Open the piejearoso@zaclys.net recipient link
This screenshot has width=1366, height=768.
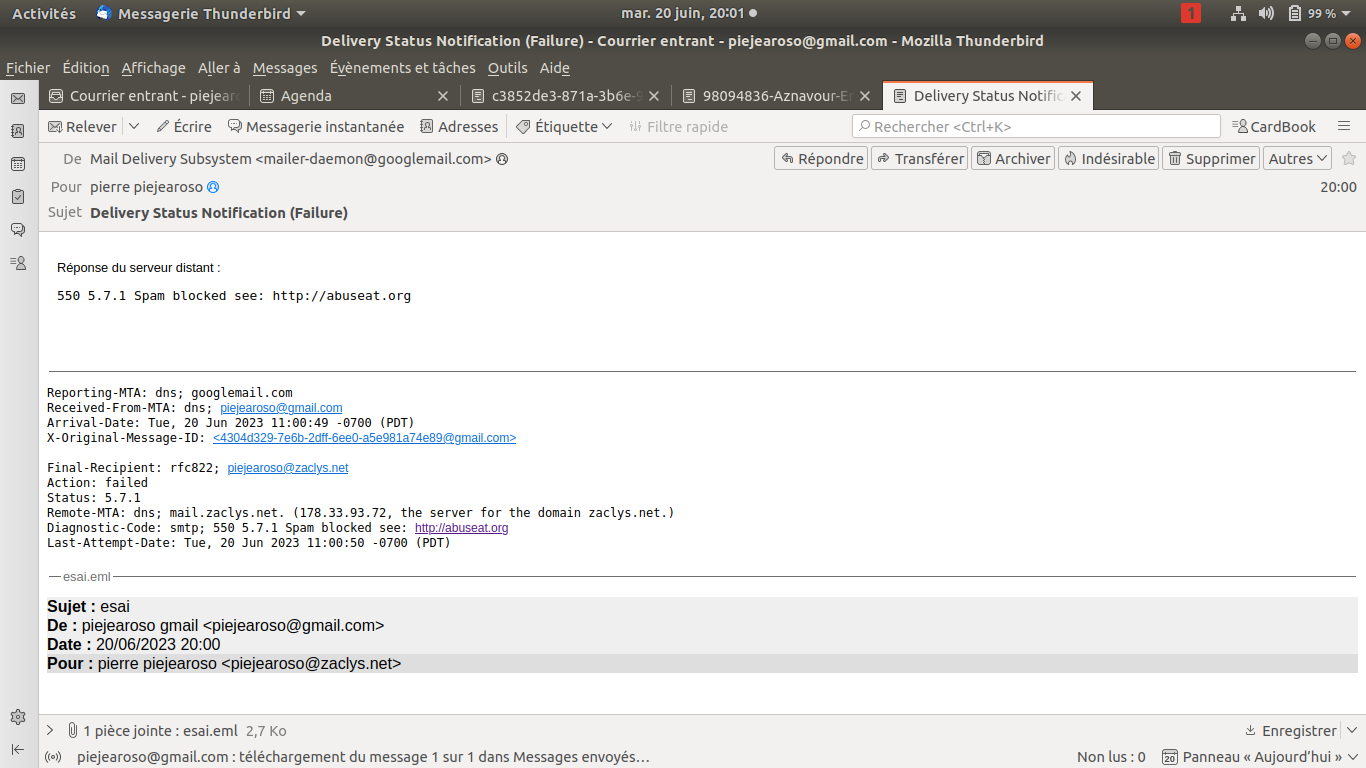click(x=288, y=468)
